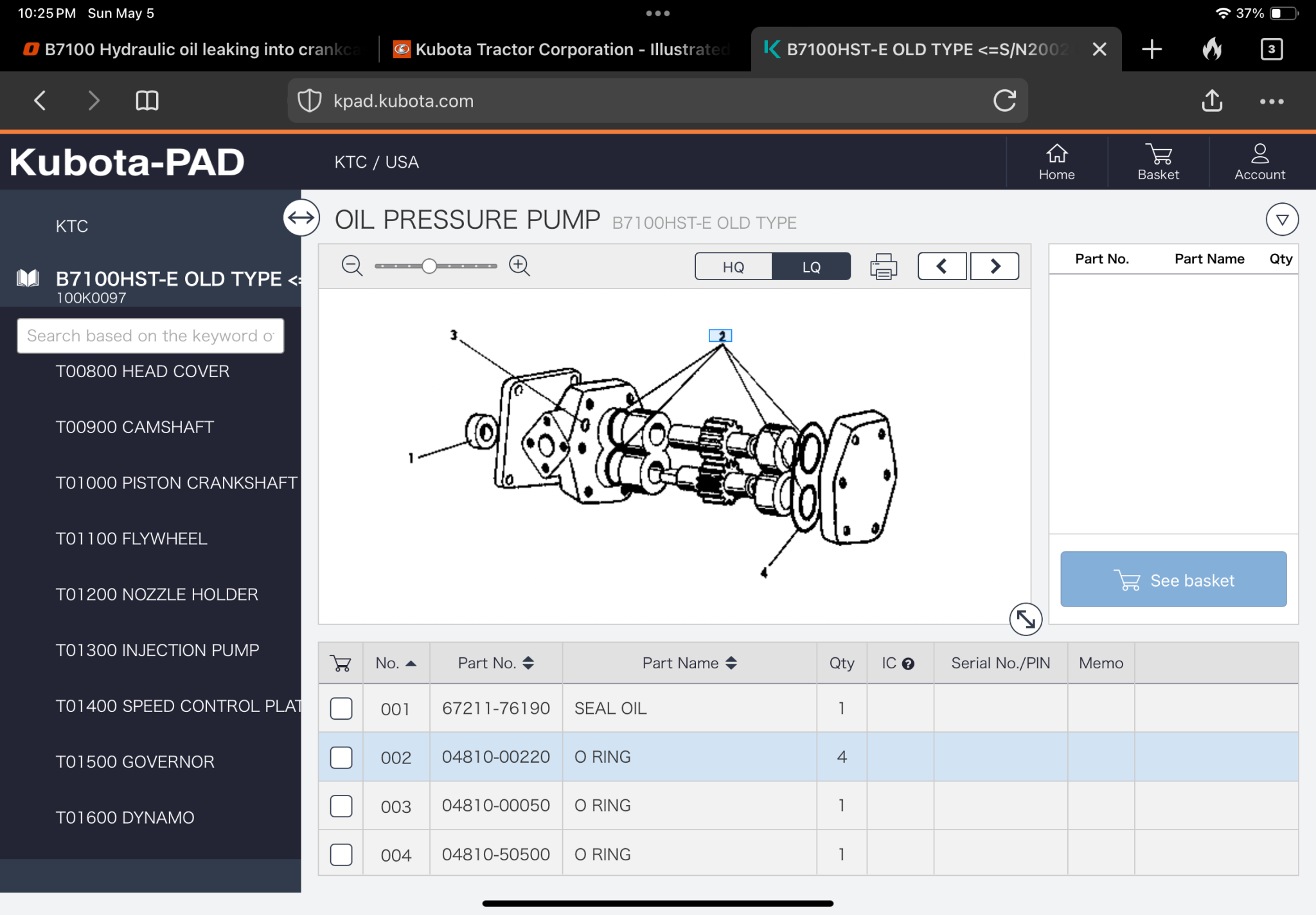Open T01100 FLYWHEEL section

132,539
